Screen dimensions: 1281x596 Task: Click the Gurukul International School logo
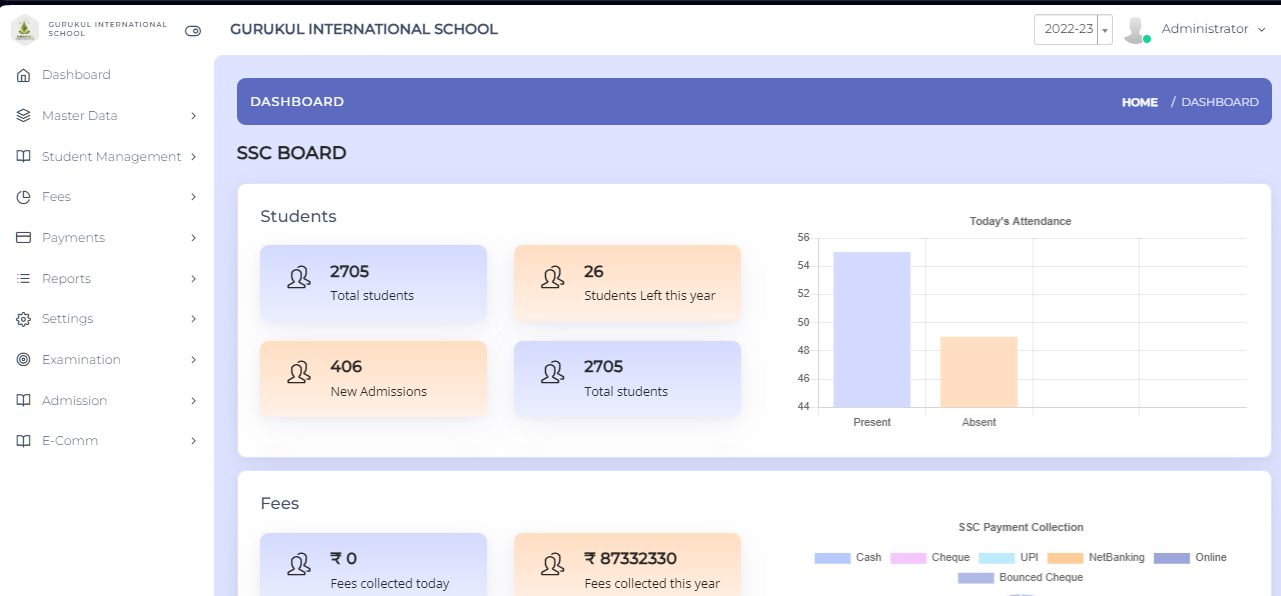25,30
